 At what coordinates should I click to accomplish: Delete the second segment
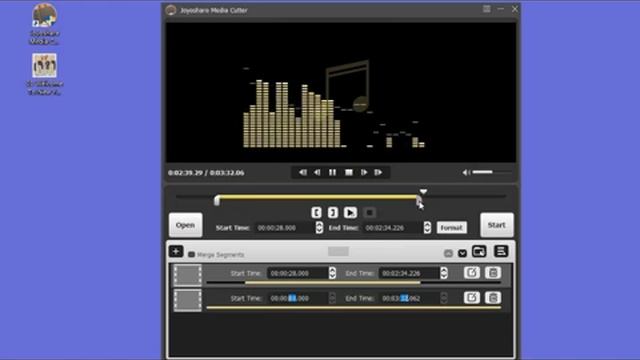[493, 298]
